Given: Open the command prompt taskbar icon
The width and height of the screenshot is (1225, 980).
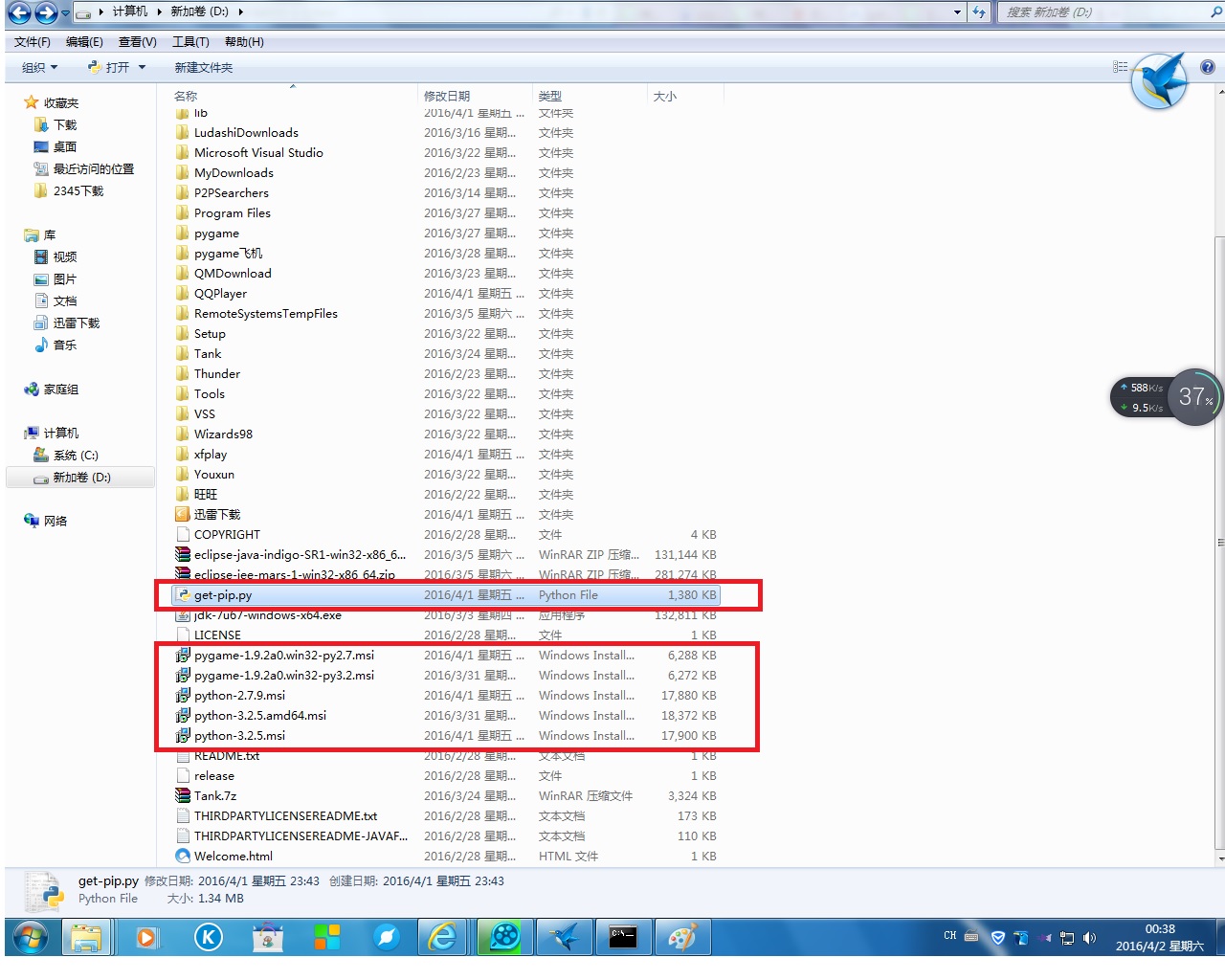Looking at the screenshot, I should (623, 937).
